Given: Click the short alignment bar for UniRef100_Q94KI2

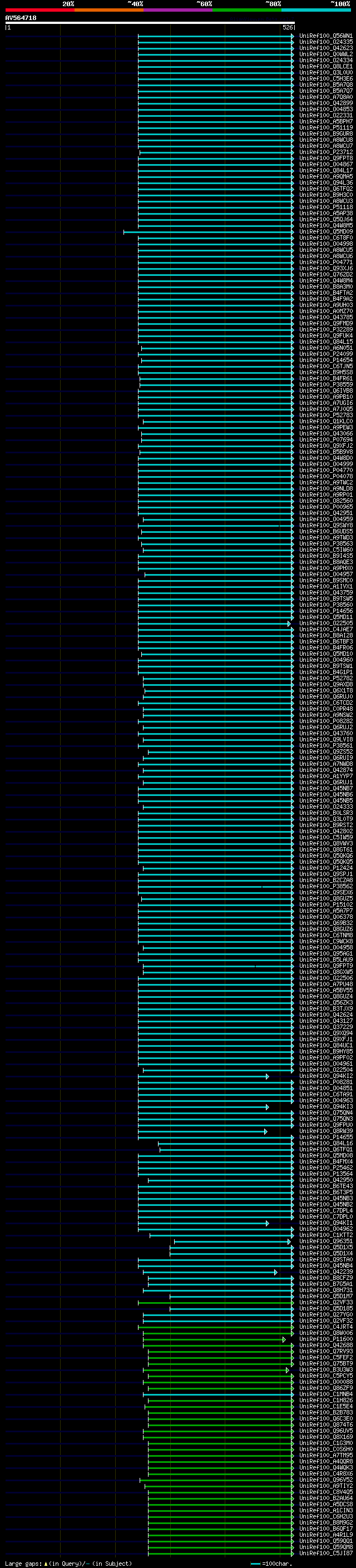Looking at the screenshot, I should tap(203, 1077).
